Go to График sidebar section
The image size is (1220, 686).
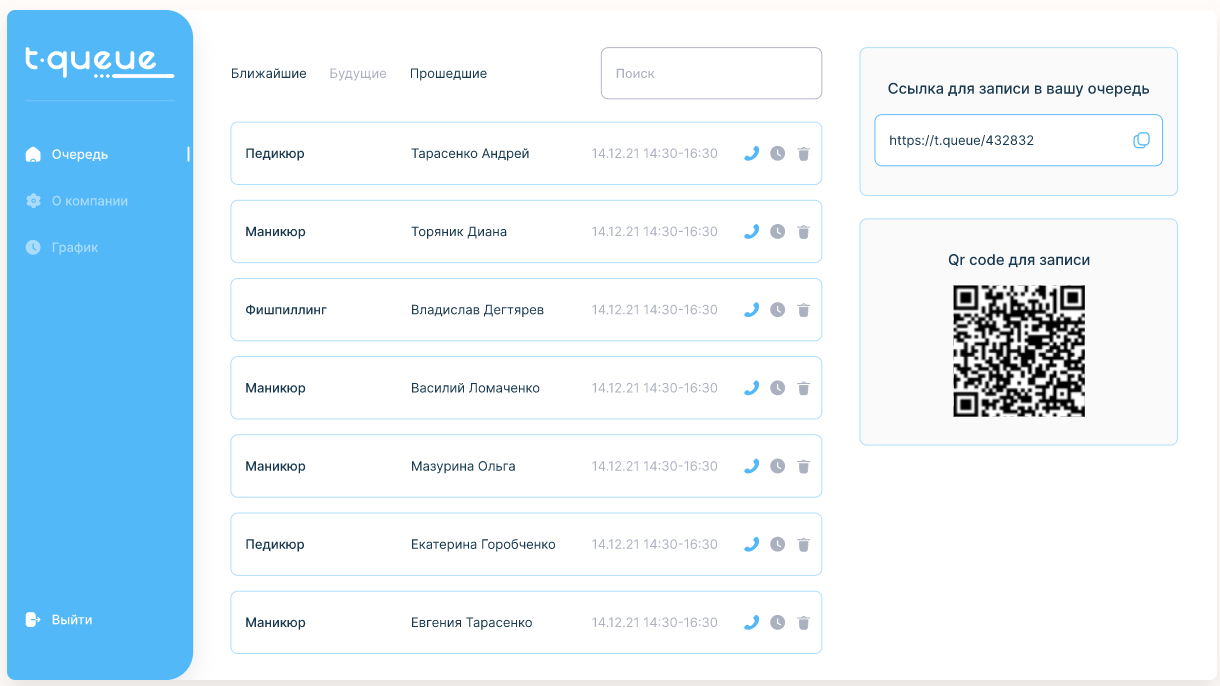tap(74, 247)
